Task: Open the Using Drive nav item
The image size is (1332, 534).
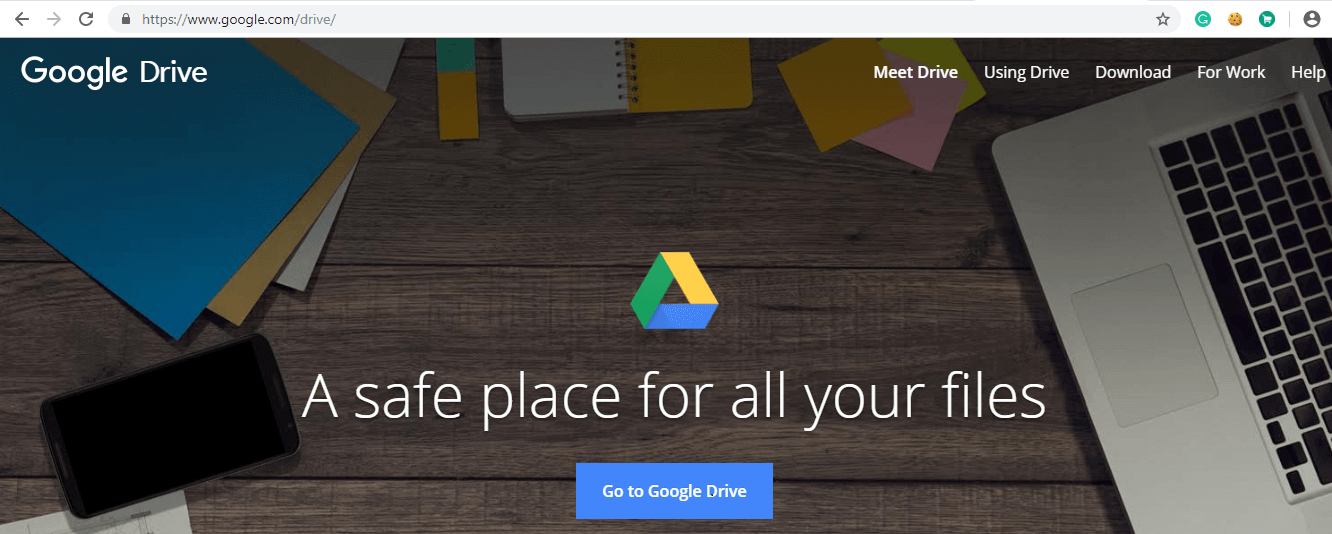Action: click(x=1026, y=72)
